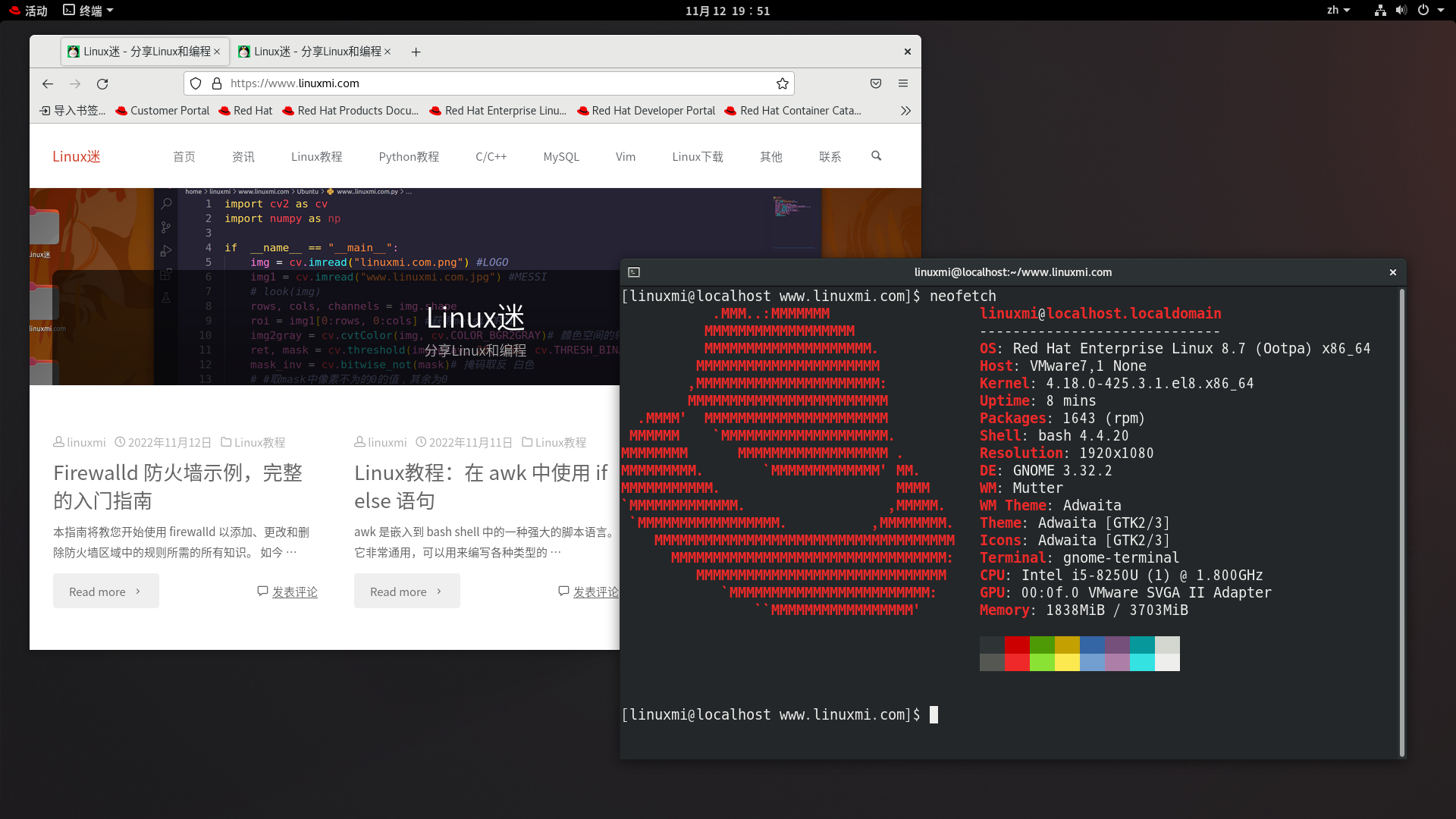Toggle zh language selector in system tray
The width and height of the screenshot is (1456, 819).
(x=1337, y=11)
